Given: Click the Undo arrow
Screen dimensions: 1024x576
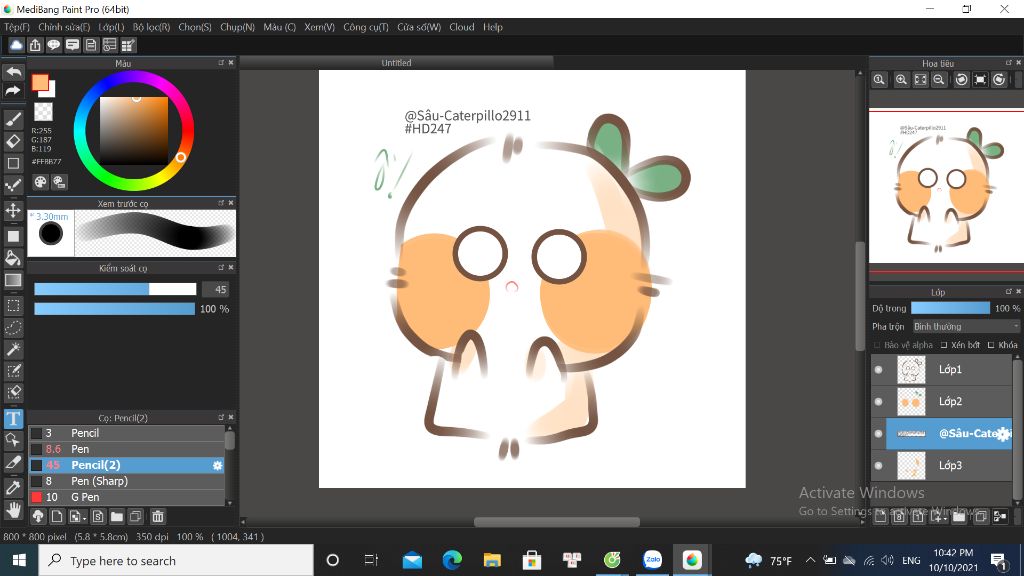Looking at the screenshot, I should tap(14, 72).
